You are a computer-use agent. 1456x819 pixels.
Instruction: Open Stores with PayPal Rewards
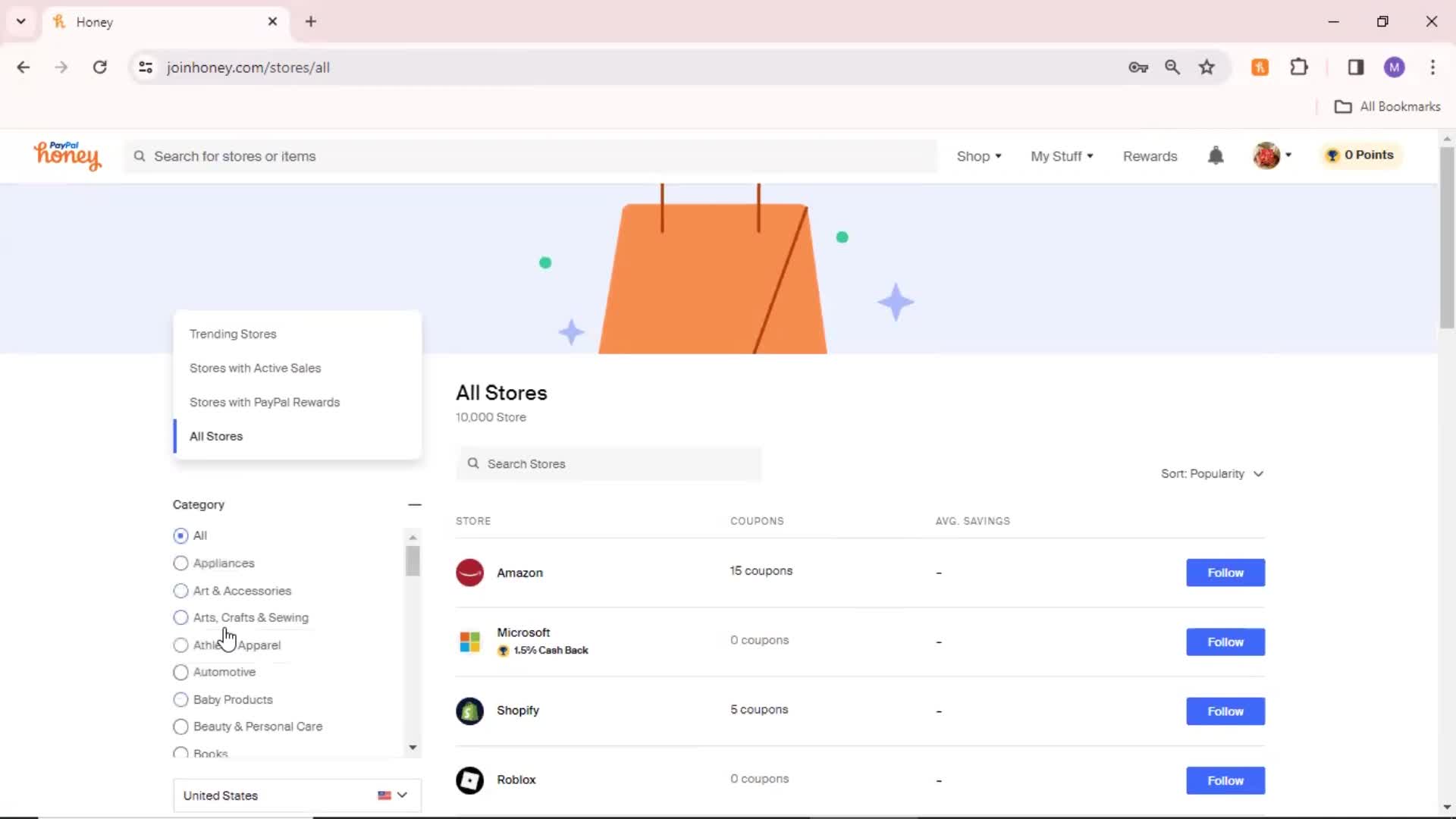(x=264, y=403)
